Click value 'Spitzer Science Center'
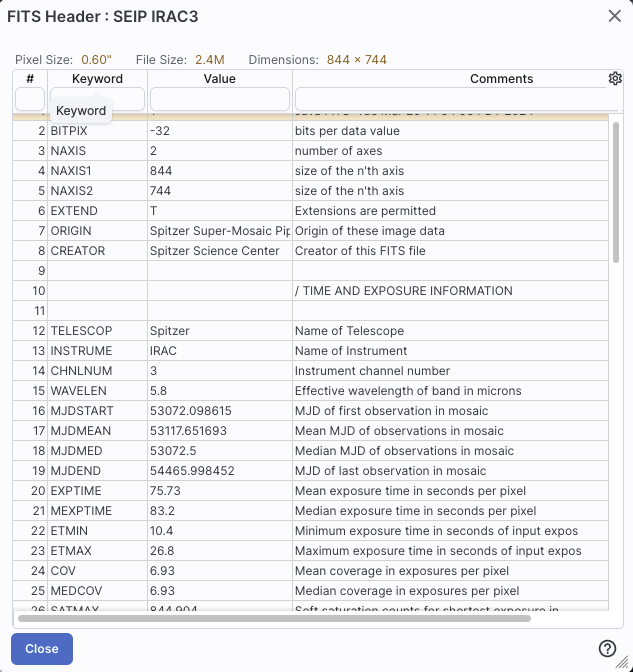Screen dimensions: 633x672 [214, 251]
